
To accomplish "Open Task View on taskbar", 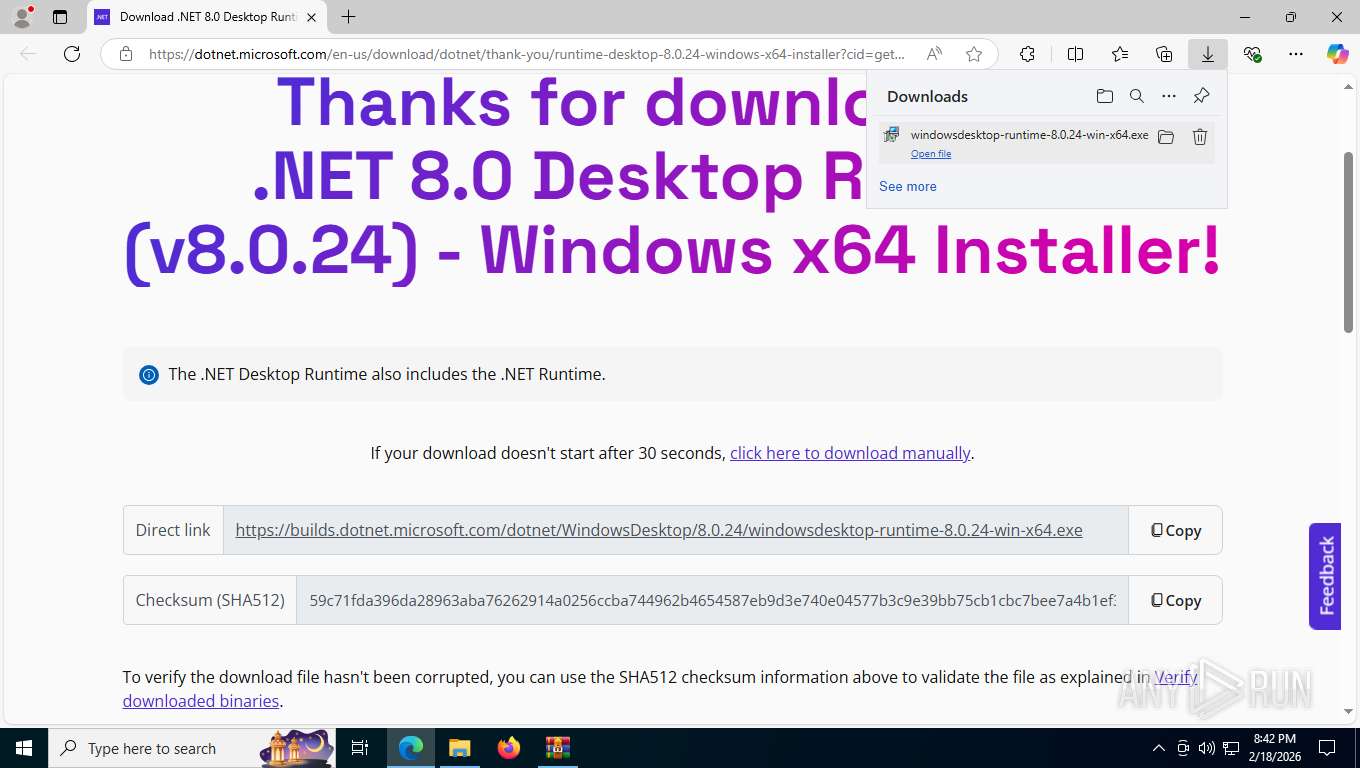I will pyautogui.click(x=360, y=748).
